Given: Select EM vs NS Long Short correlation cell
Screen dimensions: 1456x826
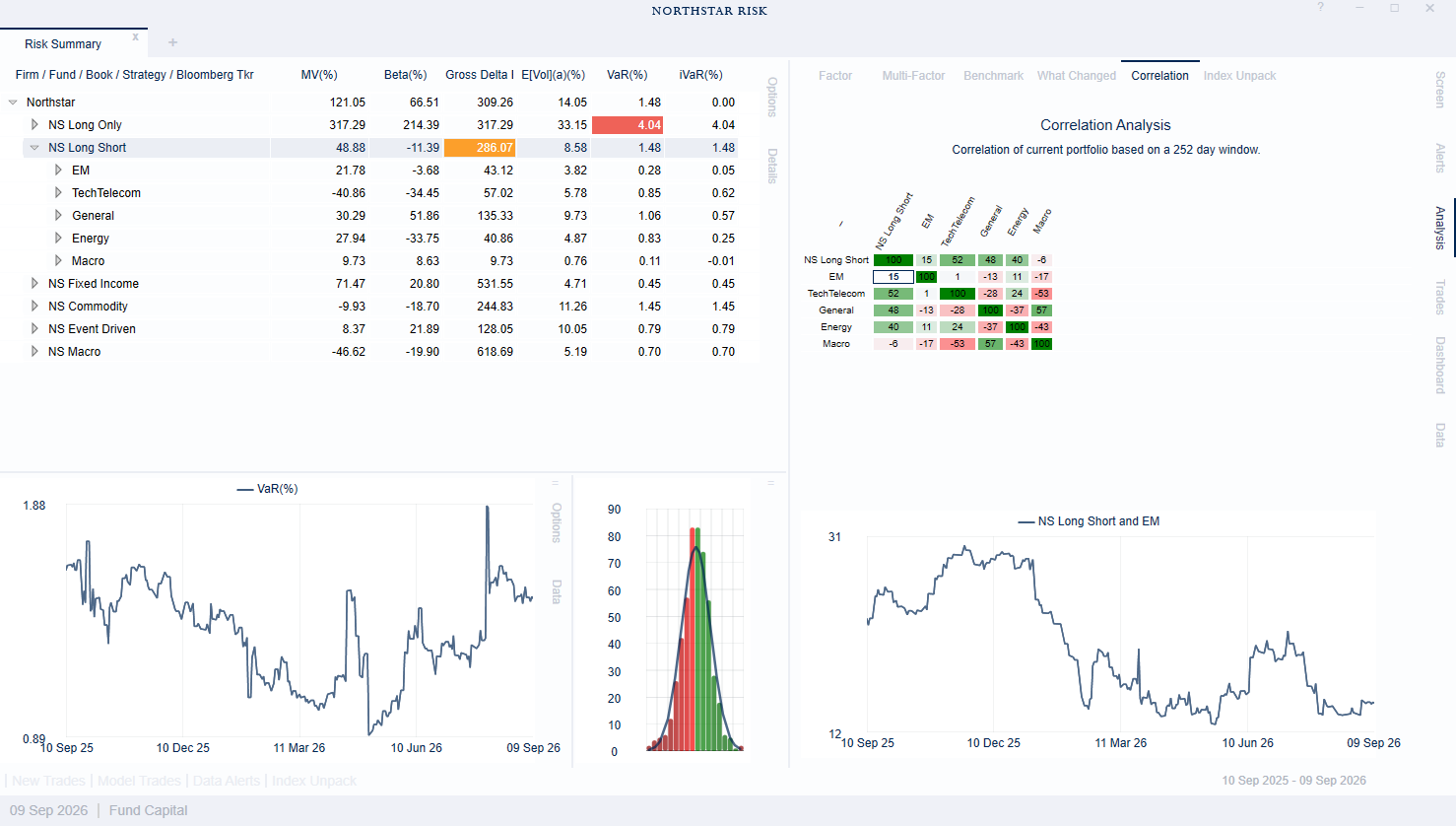Looking at the screenshot, I should [893, 277].
